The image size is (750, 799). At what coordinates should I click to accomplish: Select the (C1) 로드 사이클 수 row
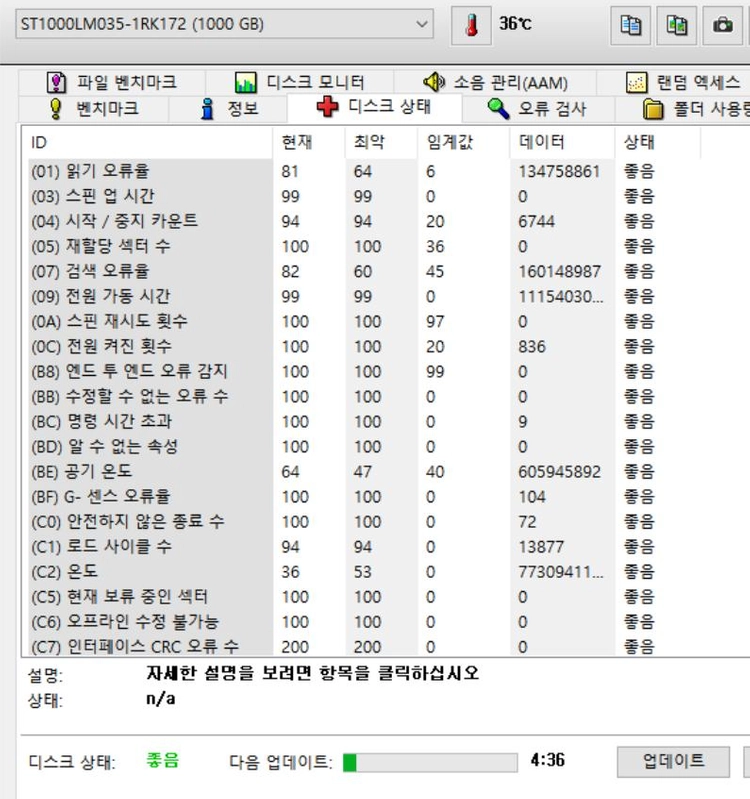pos(362,547)
